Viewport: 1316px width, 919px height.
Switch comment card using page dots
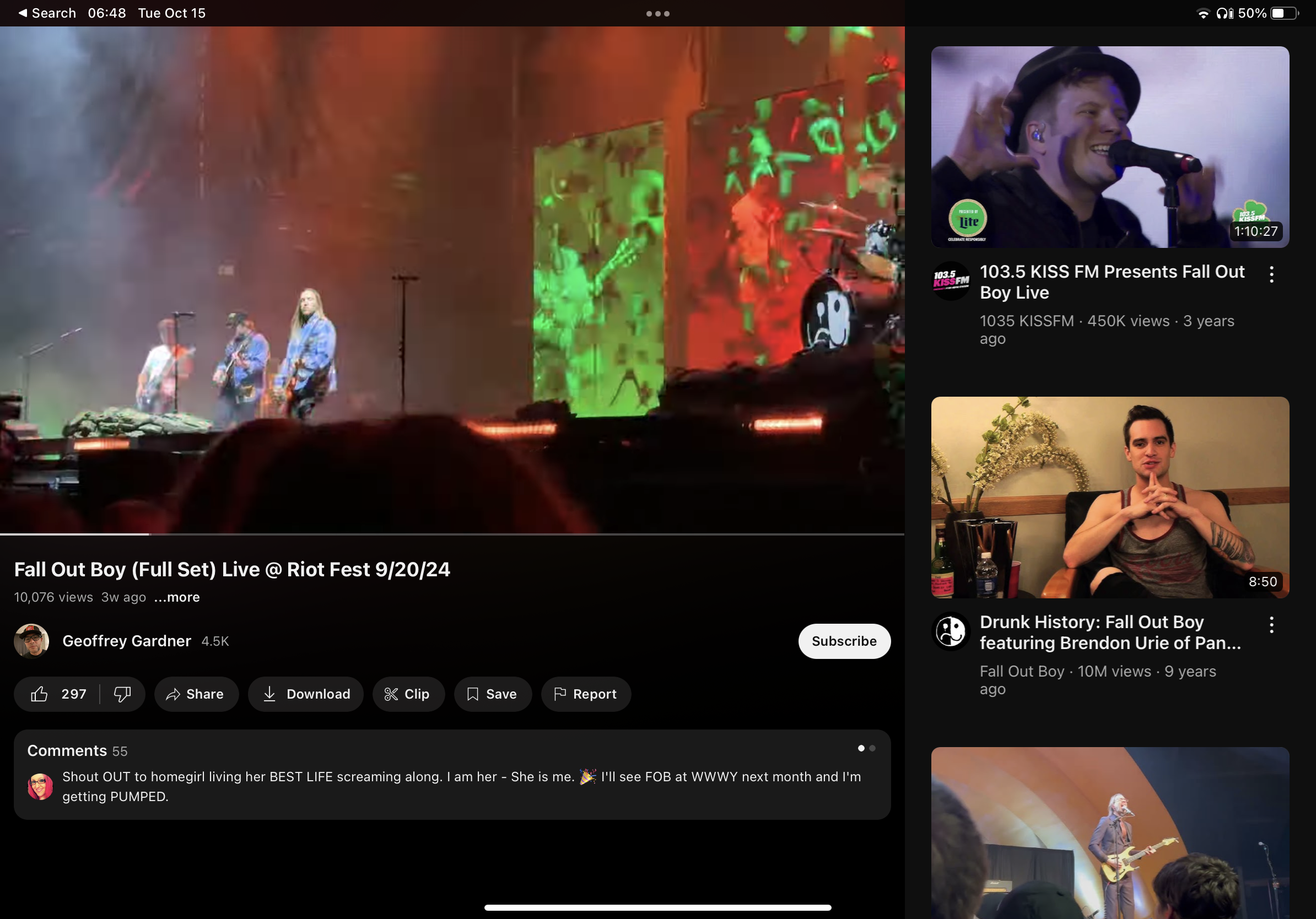coord(867,748)
